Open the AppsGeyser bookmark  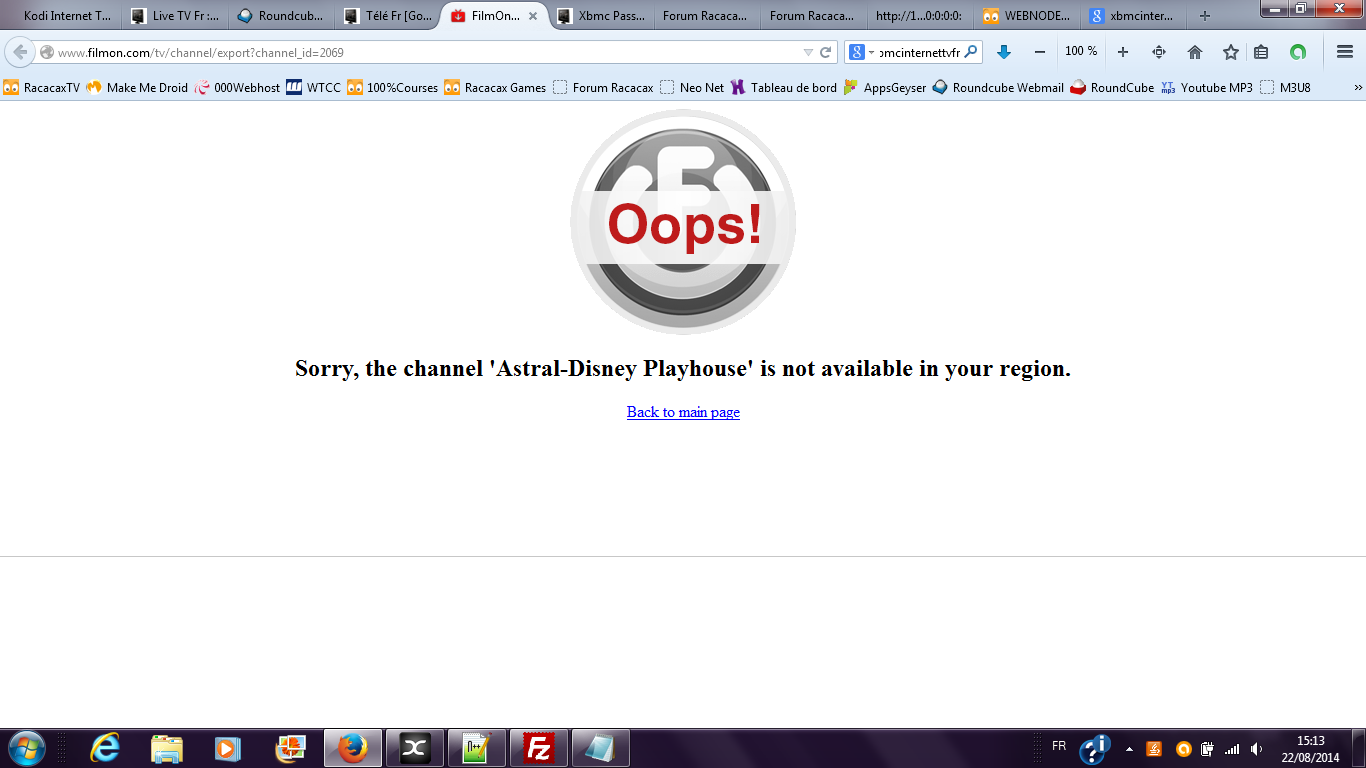point(885,88)
